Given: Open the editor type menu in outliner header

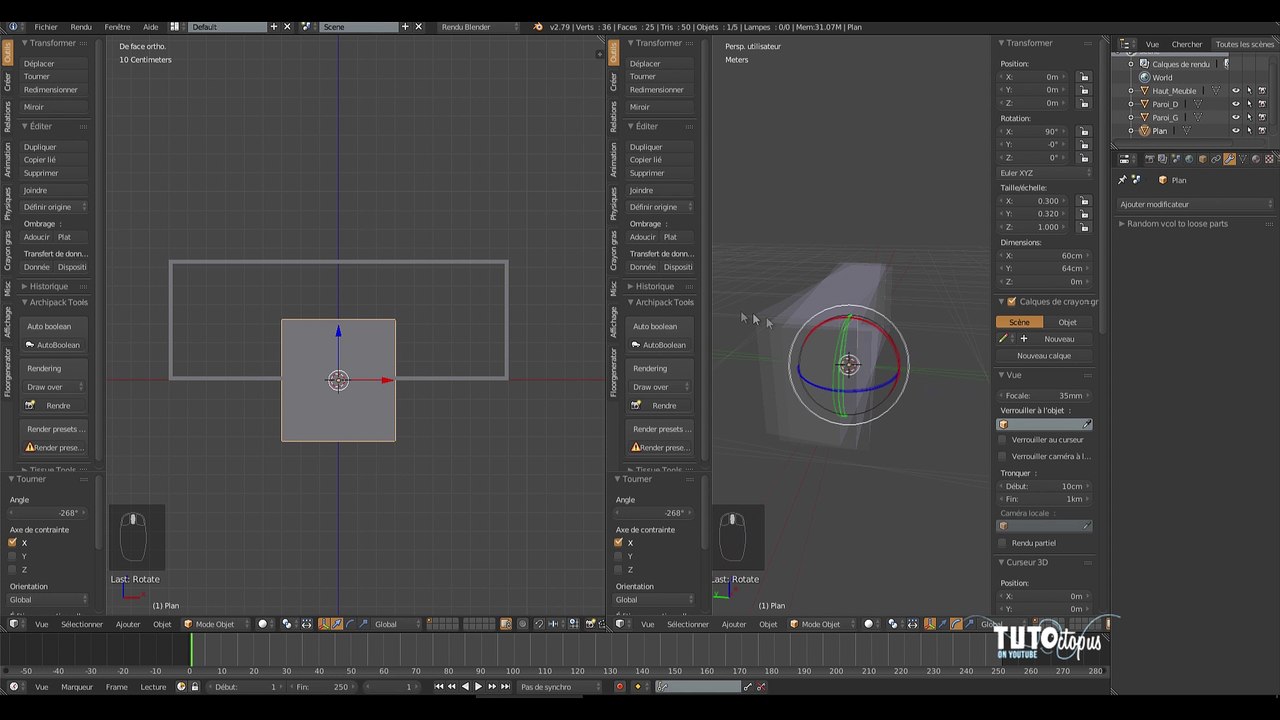Looking at the screenshot, I should tap(1126, 44).
